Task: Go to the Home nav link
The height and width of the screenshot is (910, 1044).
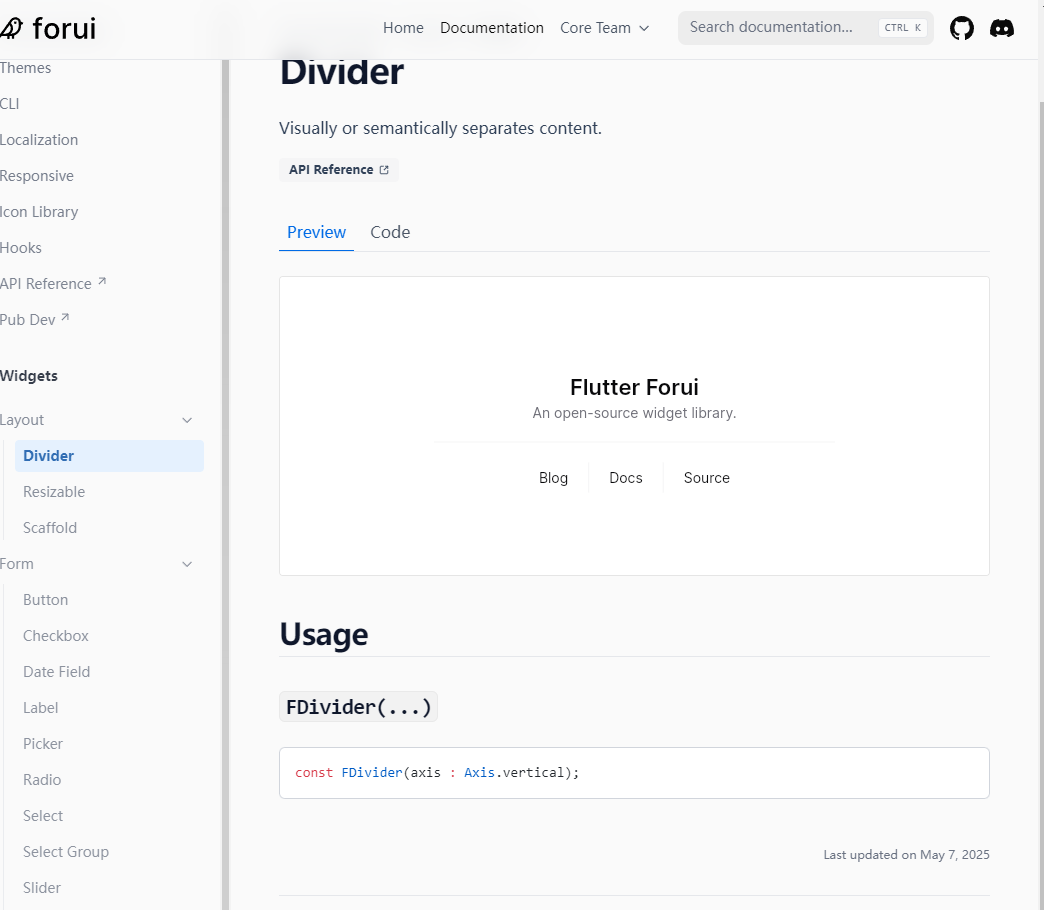Action: click(403, 28)
